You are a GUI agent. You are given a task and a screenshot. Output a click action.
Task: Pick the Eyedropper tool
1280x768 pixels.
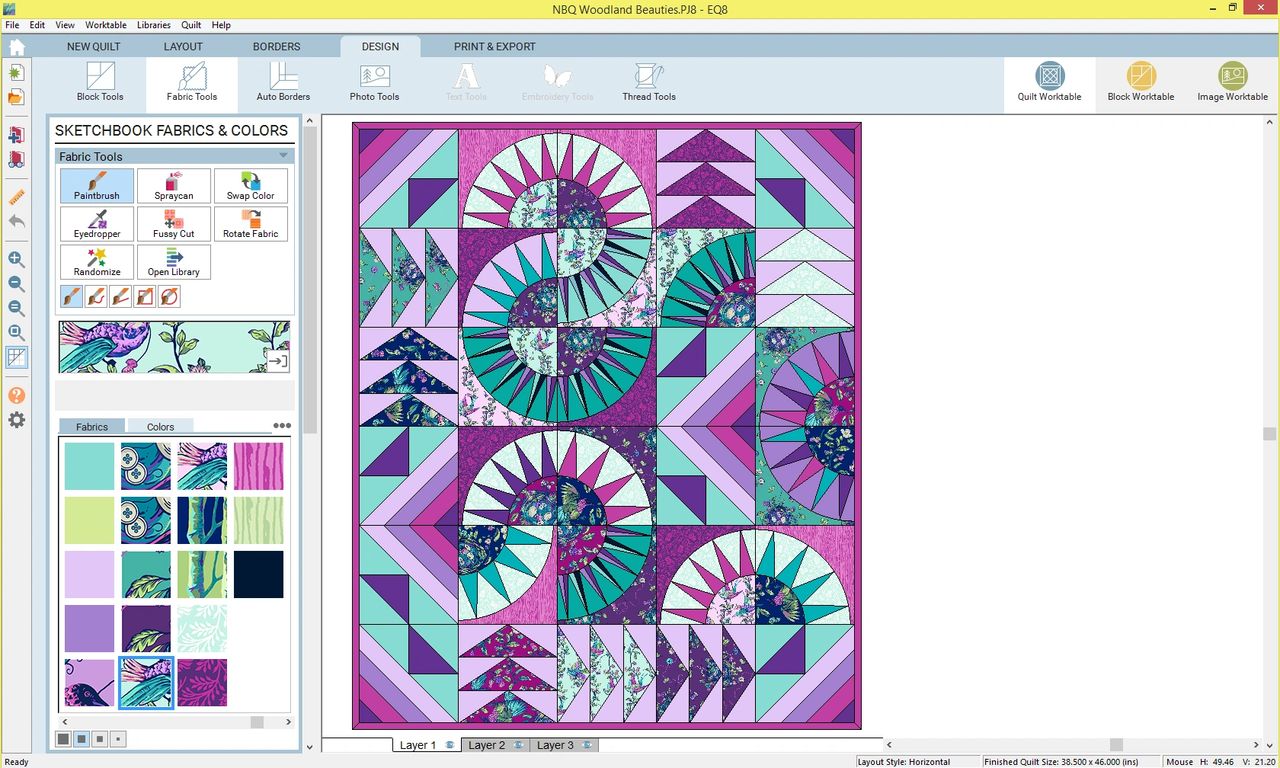(x=97, y=224)
